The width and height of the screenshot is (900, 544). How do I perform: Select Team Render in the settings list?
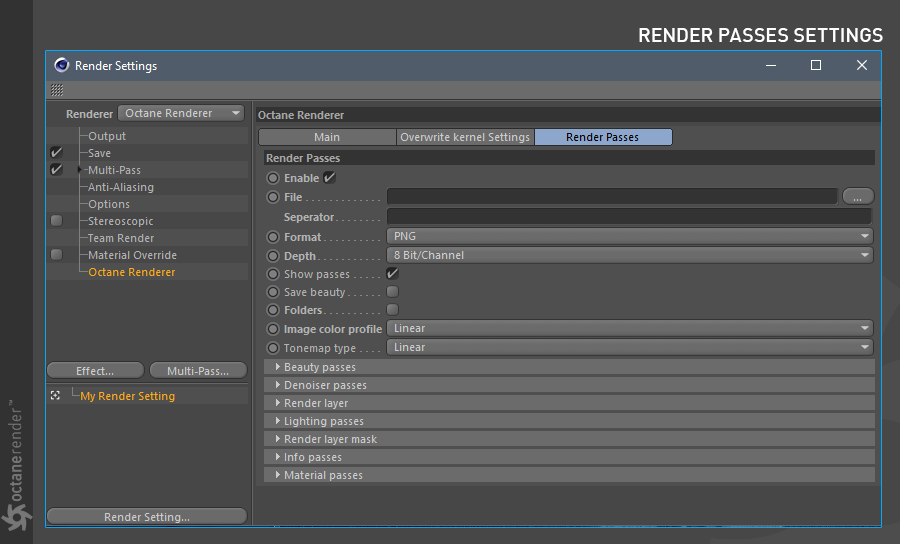[121, 238]
